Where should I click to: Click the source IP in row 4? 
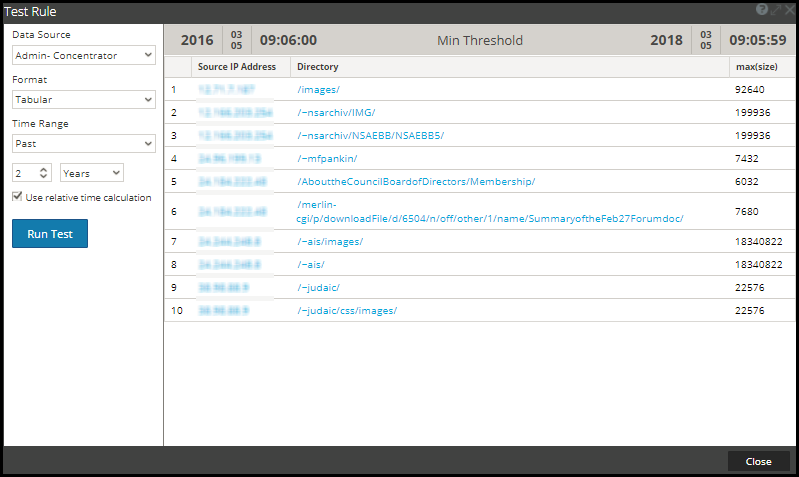point(229,158)
